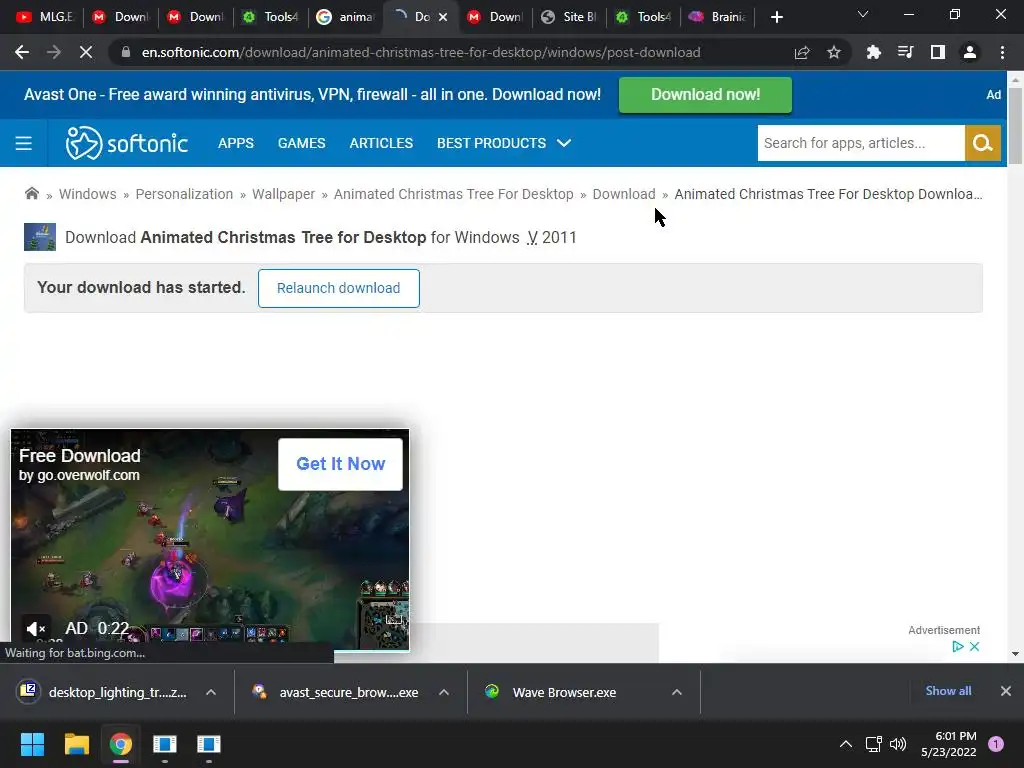Toggle the Chrome side panel icon
Viewport: 1024px width, 768px height.
click(x=938, y=52)
